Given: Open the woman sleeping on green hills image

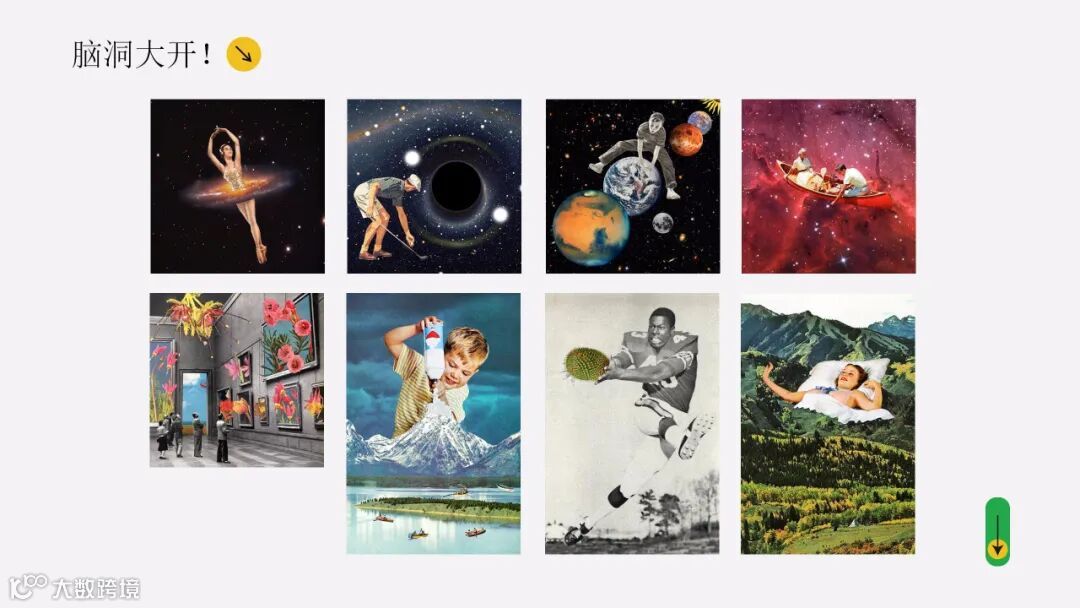Looking at the screenshot, I should pos(828,423).
